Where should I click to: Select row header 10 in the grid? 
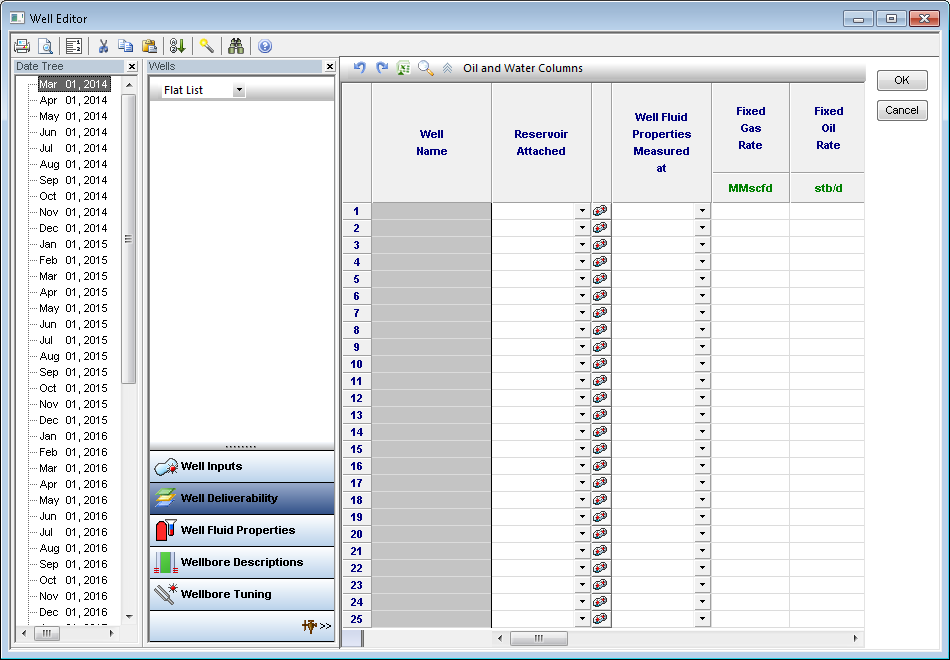[x=356, y=364]
